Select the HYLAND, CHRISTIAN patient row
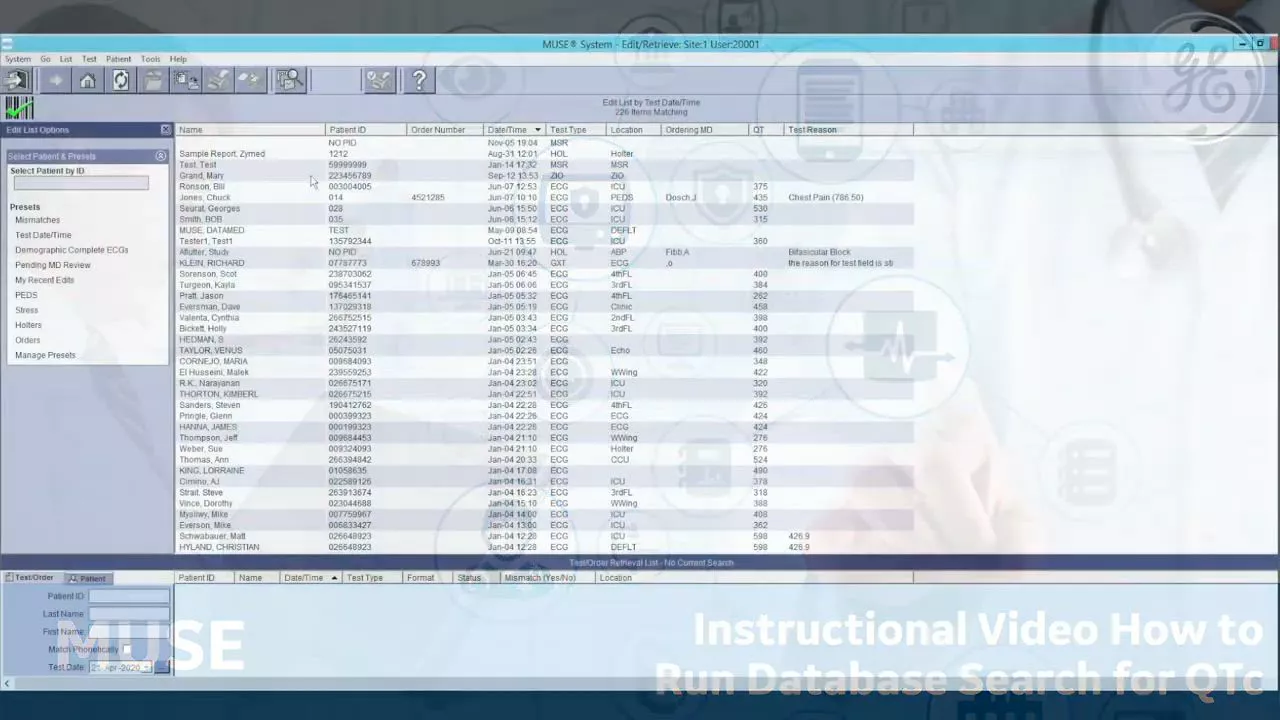The image size is (1280, 720). pos(544,547)
